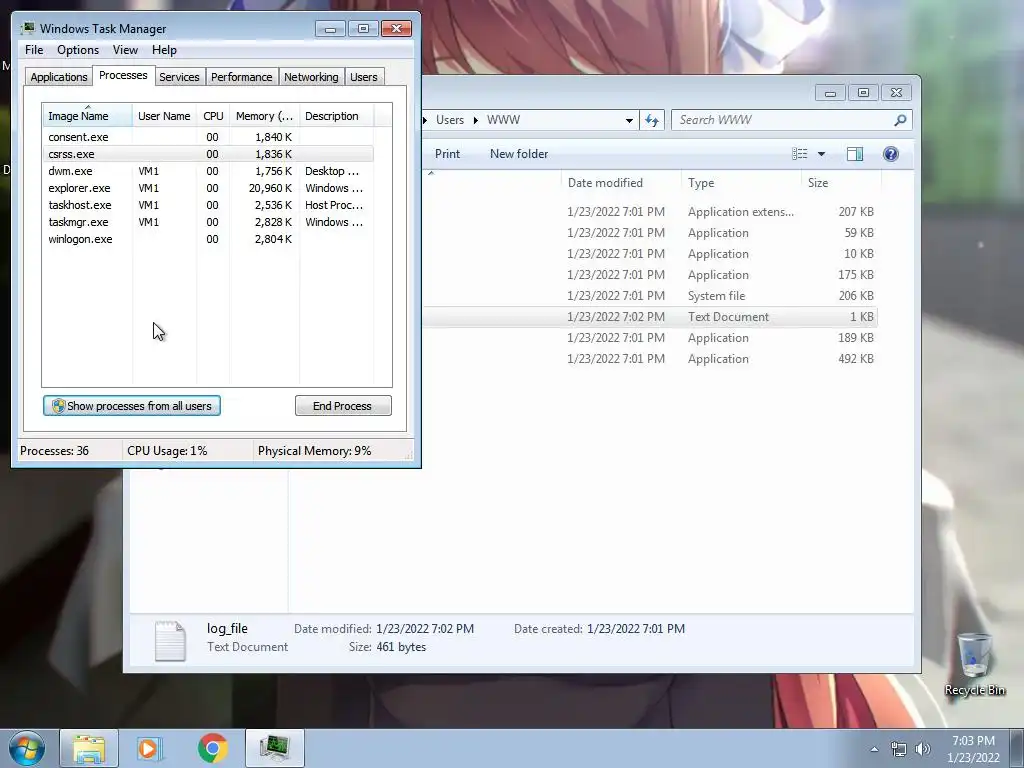The height and width of the screenshot is (768, 1024).
Task: Open Task Manager File menu
Action: click(x=34, y=50)
